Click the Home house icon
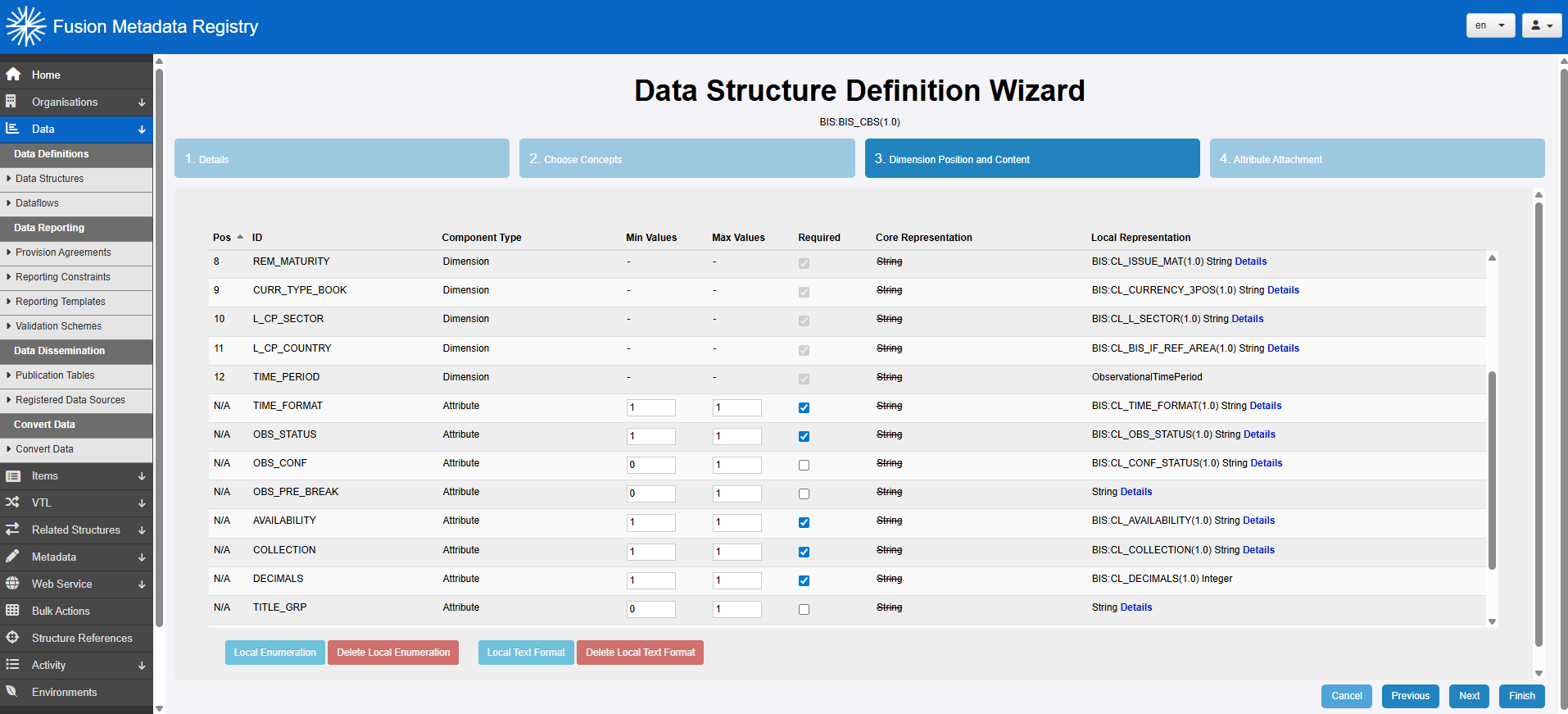1568x714 pixels. (x=12, y=75)
